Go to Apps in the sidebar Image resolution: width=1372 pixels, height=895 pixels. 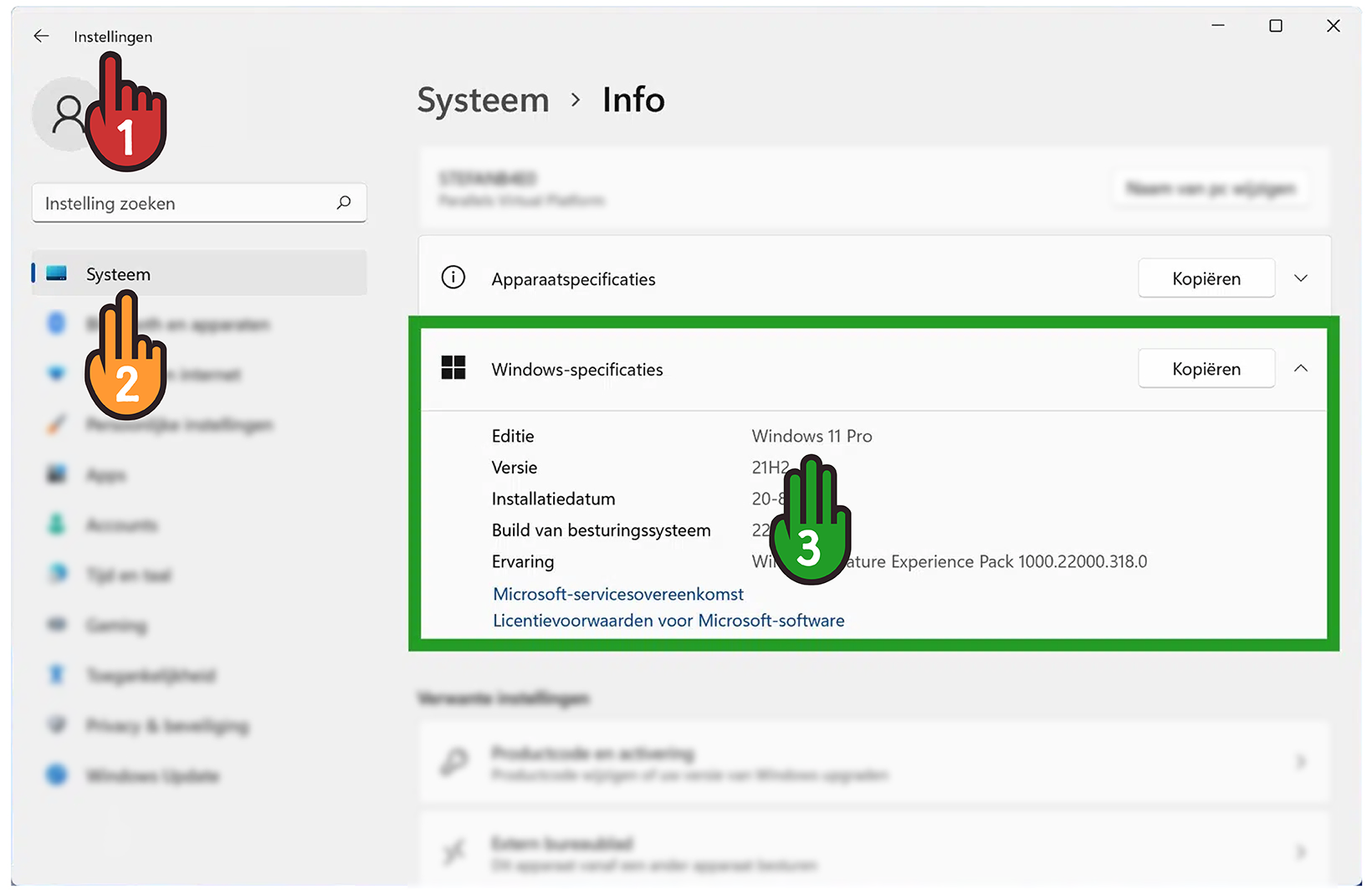(106, 475)
